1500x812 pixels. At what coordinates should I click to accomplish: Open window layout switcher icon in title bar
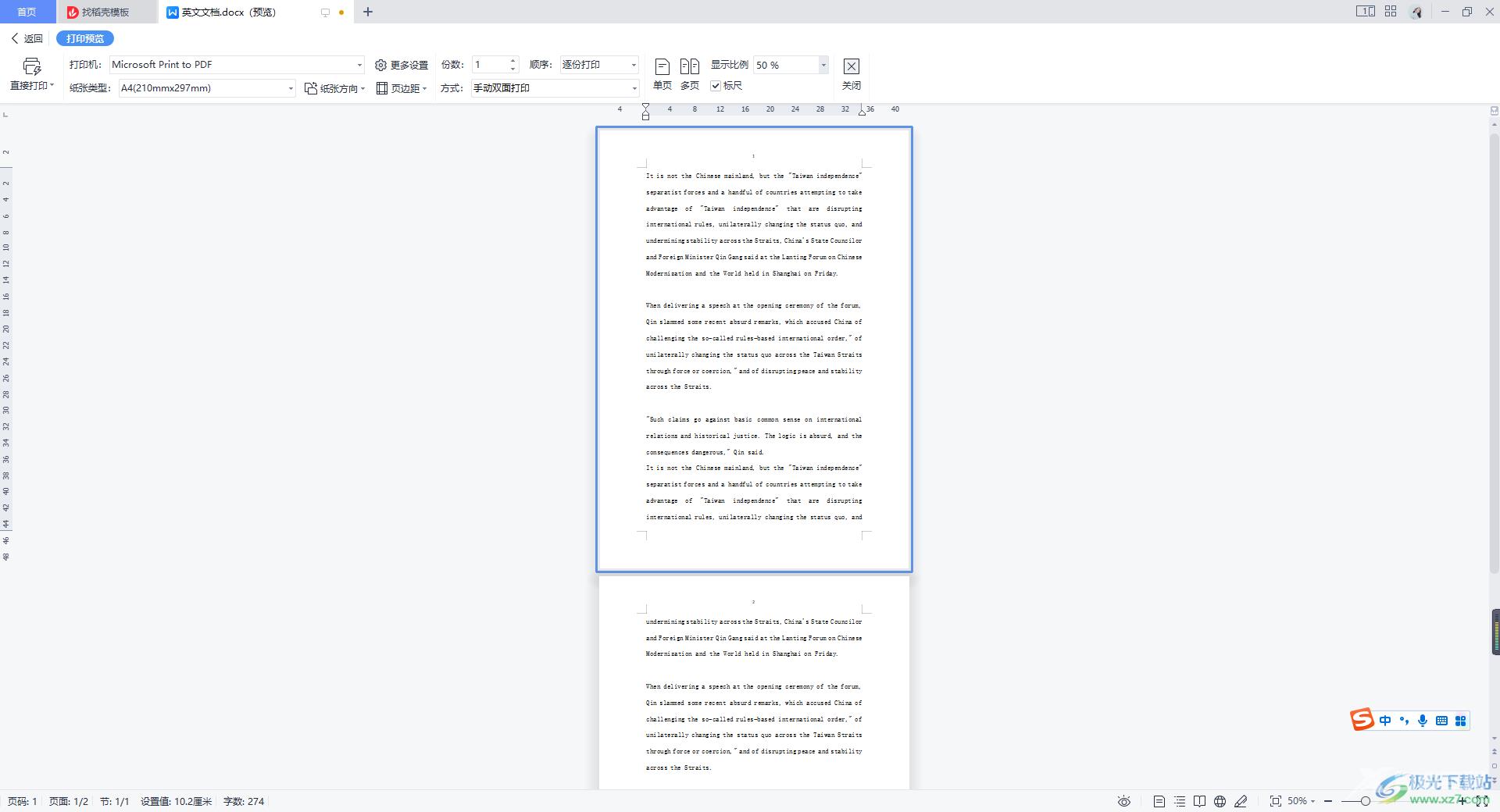tap(1365, 12)
